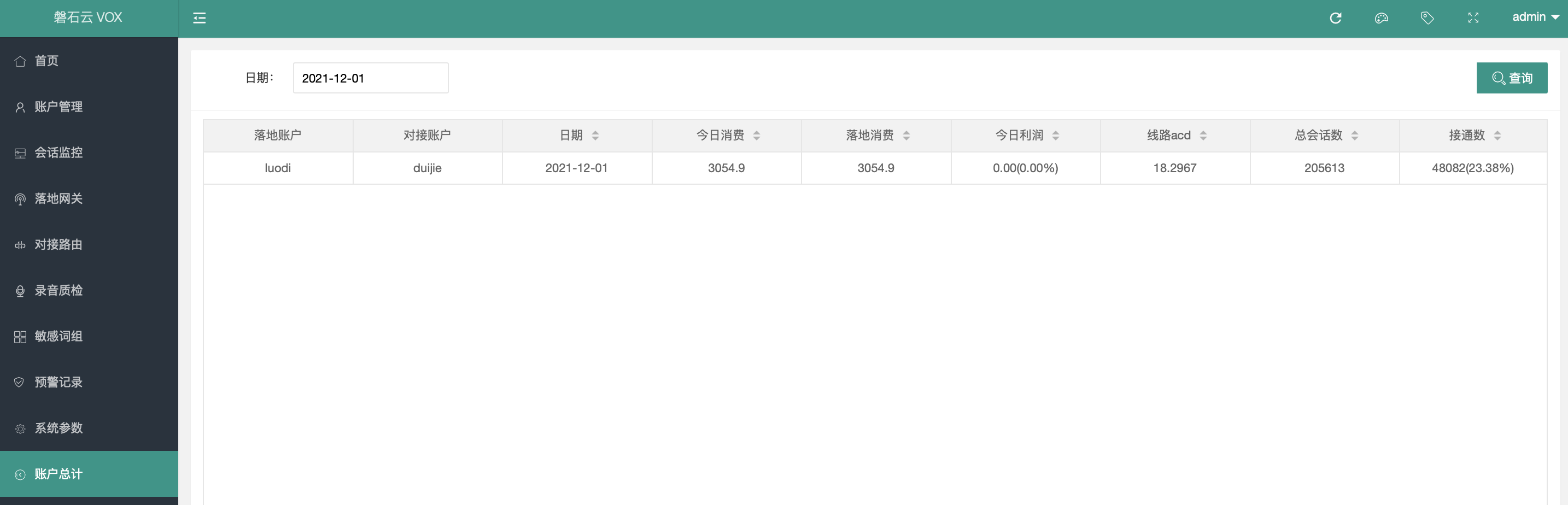Click the monitor icon beside 会话监控
Image resolution: width=1568 pixels, height=505 pixels.
coord(20,152)
